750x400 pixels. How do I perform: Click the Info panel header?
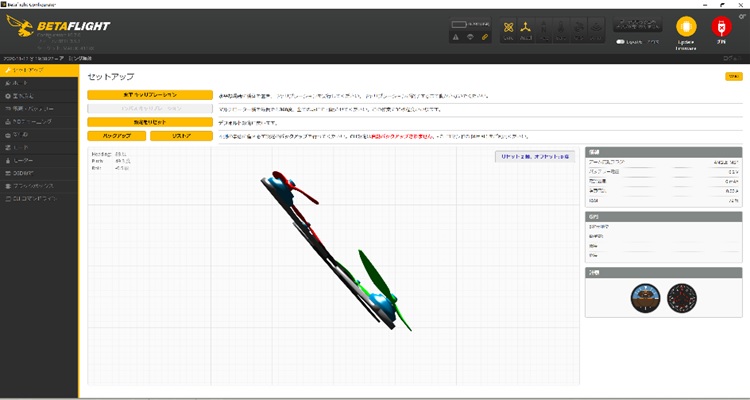(663, 152)
